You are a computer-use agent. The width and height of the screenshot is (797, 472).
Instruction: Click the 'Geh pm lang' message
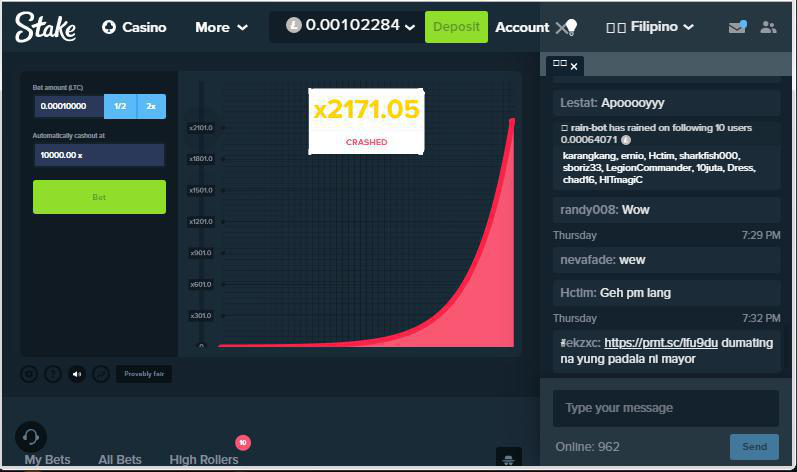[x=635, y=293]
